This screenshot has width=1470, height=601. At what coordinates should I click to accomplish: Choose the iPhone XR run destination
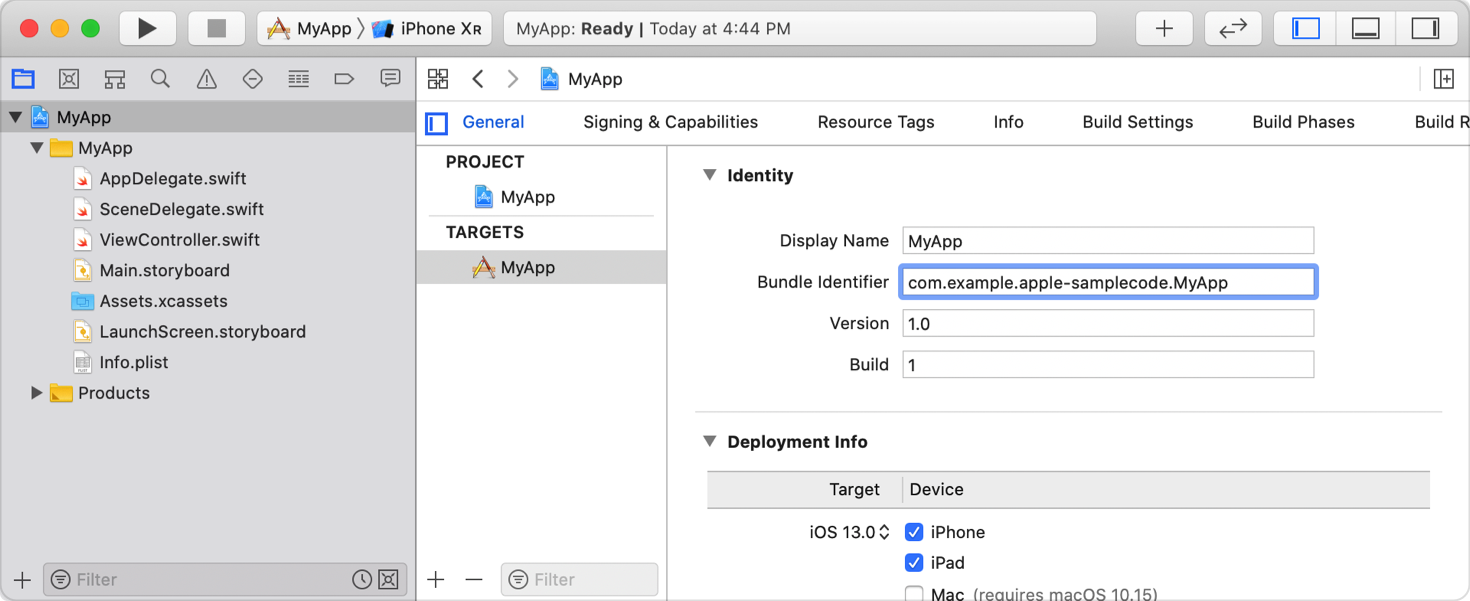427,29
